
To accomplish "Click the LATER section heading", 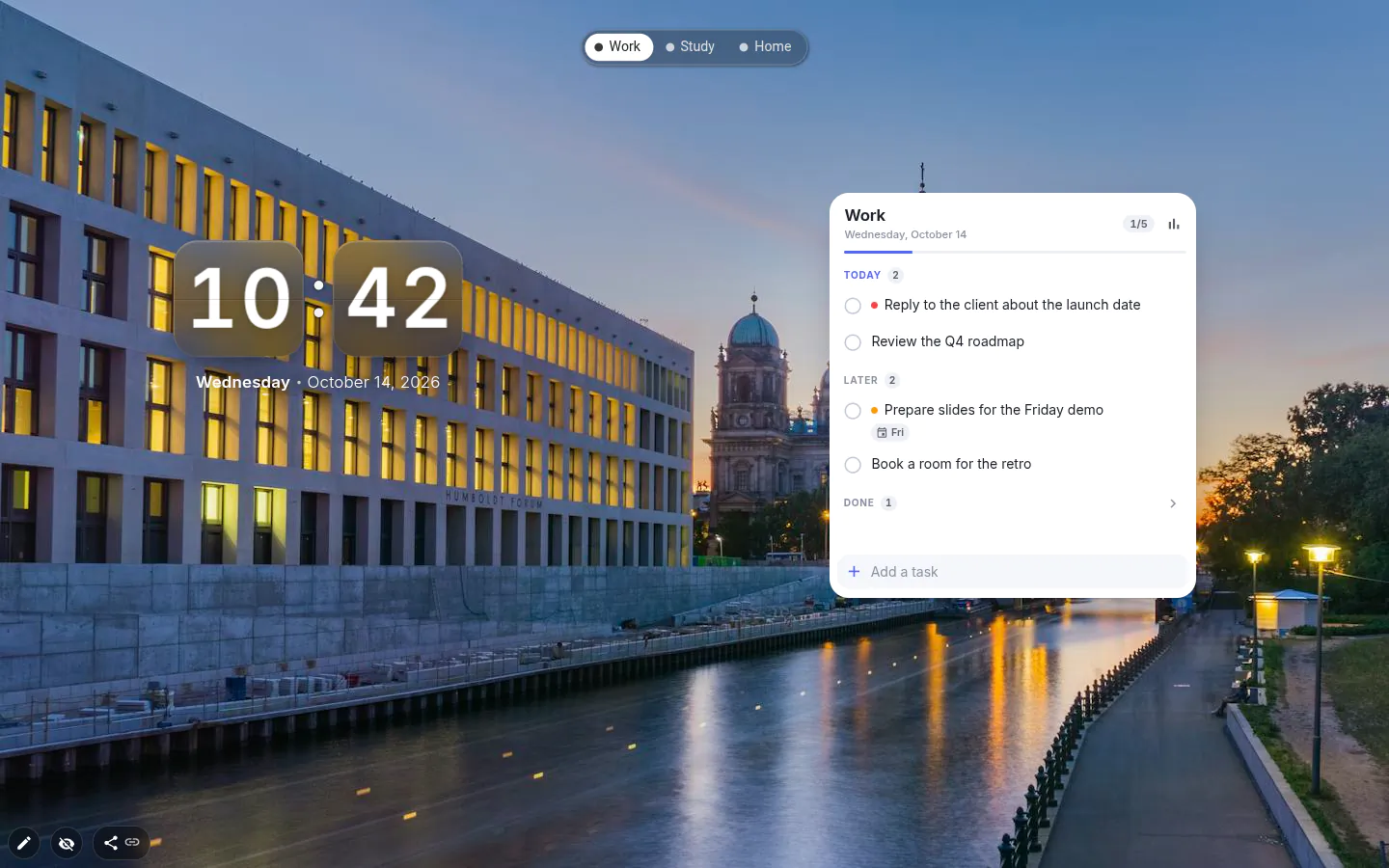I will point(860,380).
